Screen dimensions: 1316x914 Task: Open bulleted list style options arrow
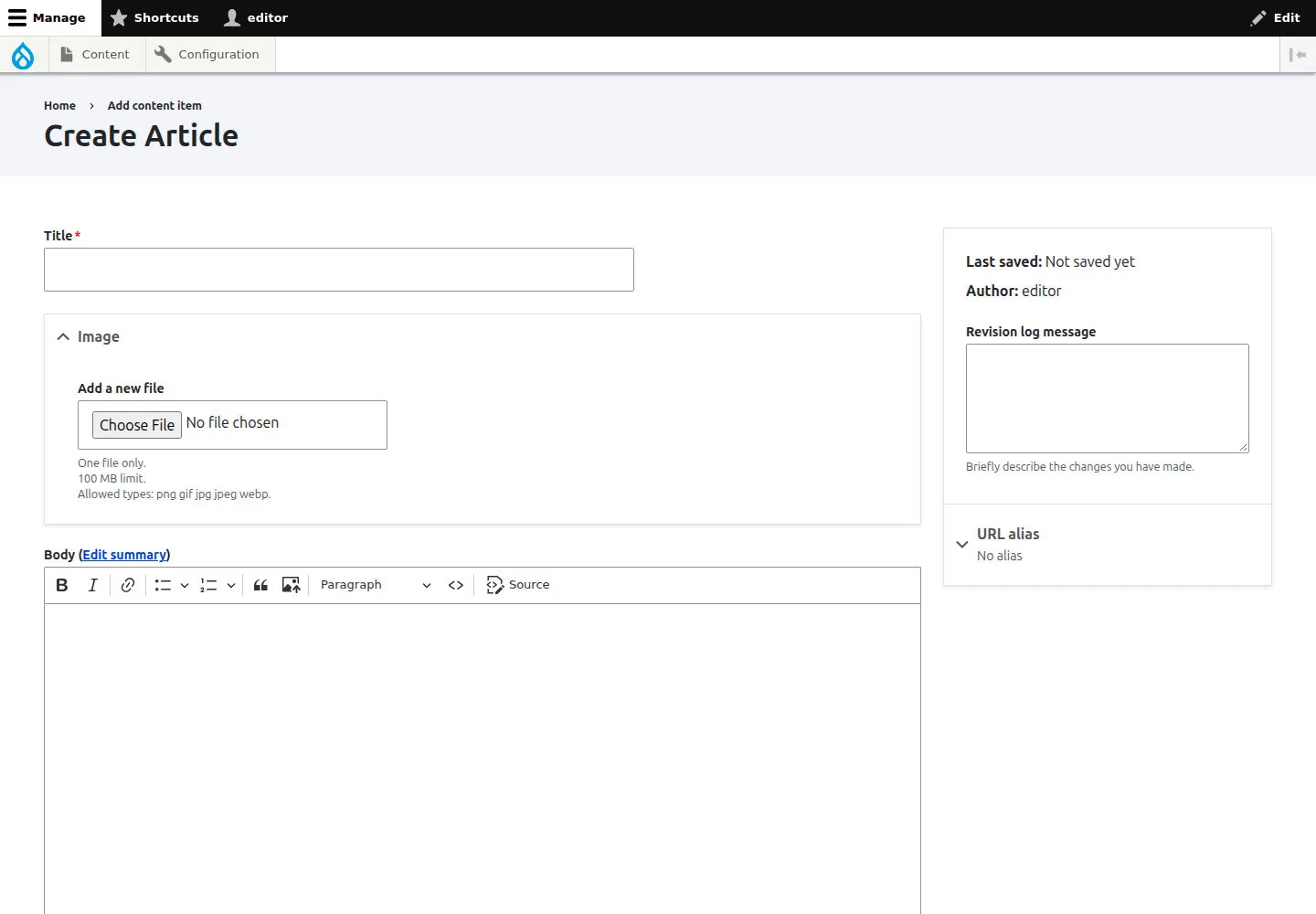(x=185, y=585)
